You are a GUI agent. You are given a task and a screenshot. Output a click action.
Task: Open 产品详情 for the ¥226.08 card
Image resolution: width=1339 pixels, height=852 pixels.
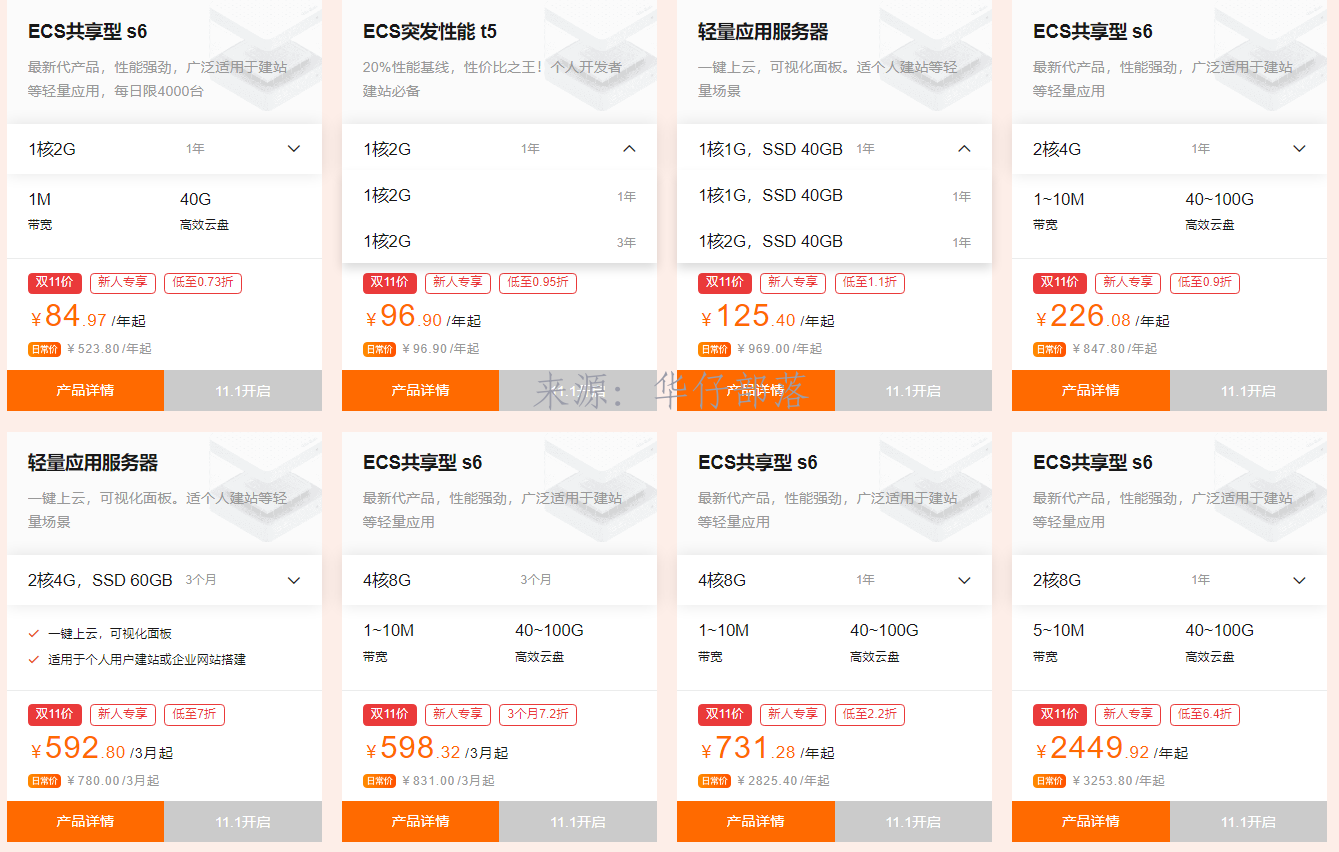pos(1091,390)
